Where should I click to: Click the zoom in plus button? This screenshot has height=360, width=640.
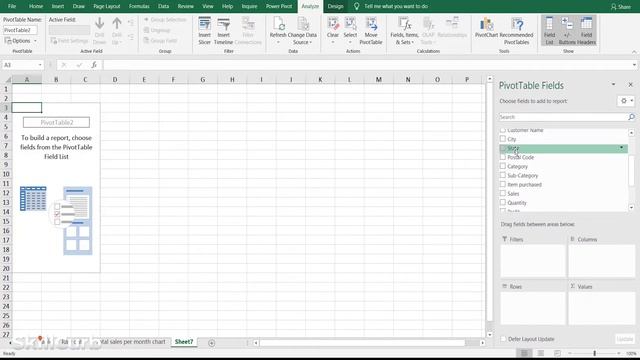619,353
